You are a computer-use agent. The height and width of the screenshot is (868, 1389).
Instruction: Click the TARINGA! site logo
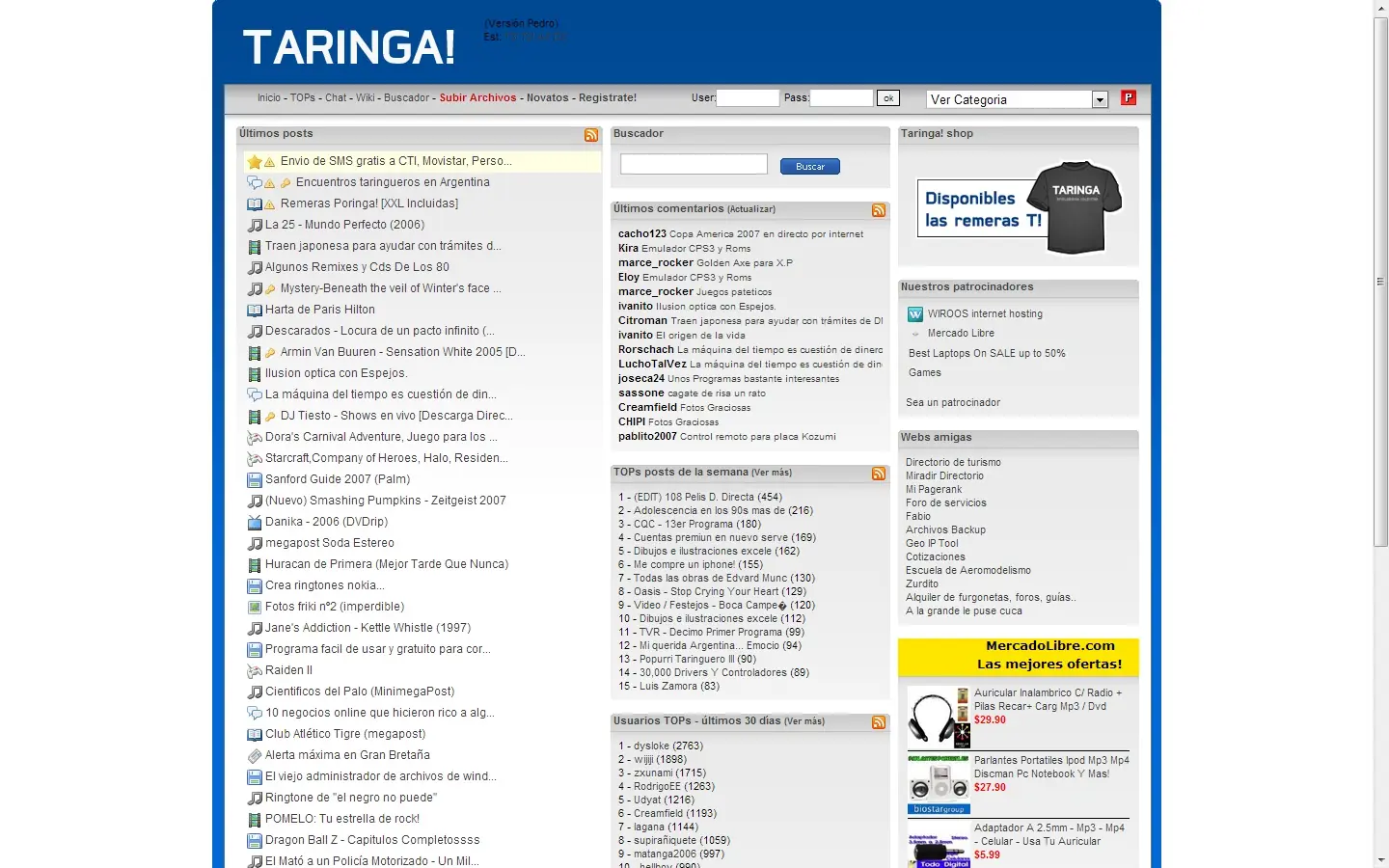tap(348, 46)
